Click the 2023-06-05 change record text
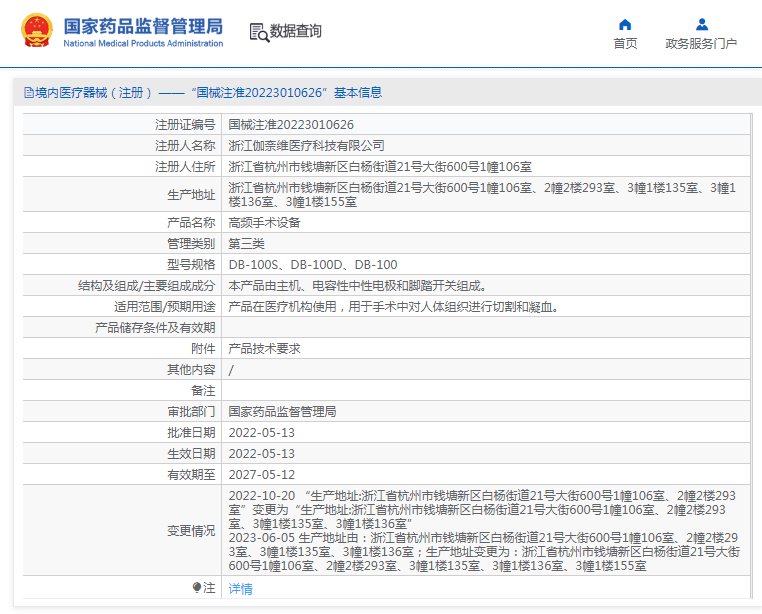Screen dimensions: 762x614 tap(484, 552)
